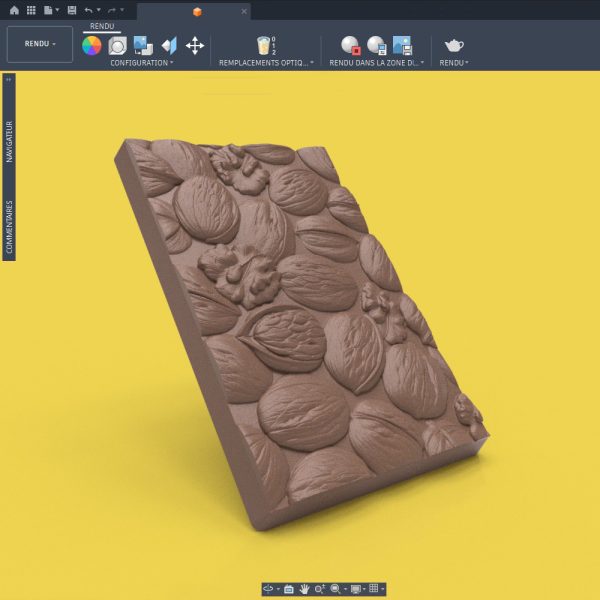This screenshot has height=600, width=600.
Task: Open the Appearance color wheel tool
Action: pos(92,46)
